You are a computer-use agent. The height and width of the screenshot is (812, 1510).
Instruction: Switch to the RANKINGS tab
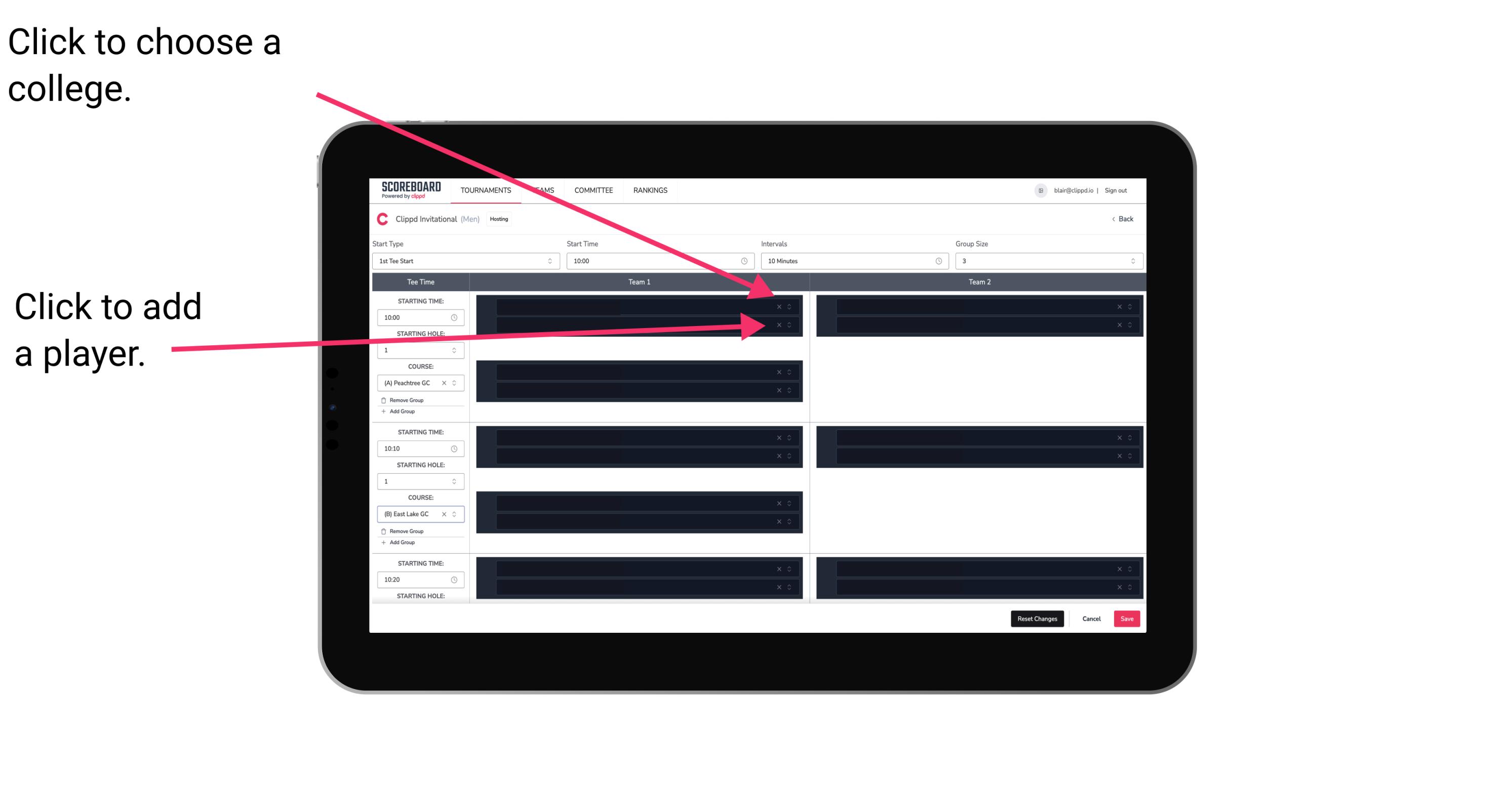tap(651, 191)
